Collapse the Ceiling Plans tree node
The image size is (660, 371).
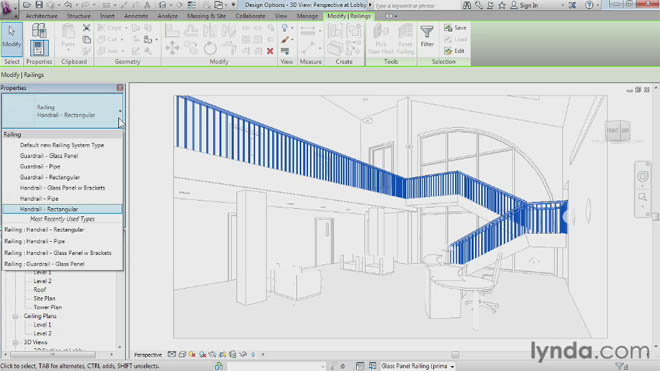[15, 316]
